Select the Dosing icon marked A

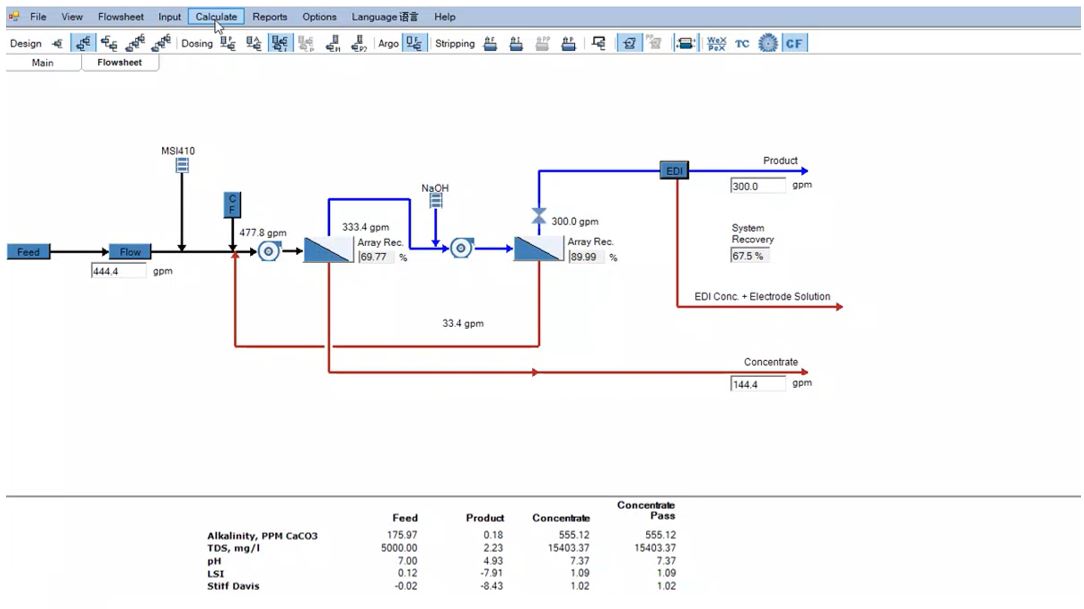[254, 44]
